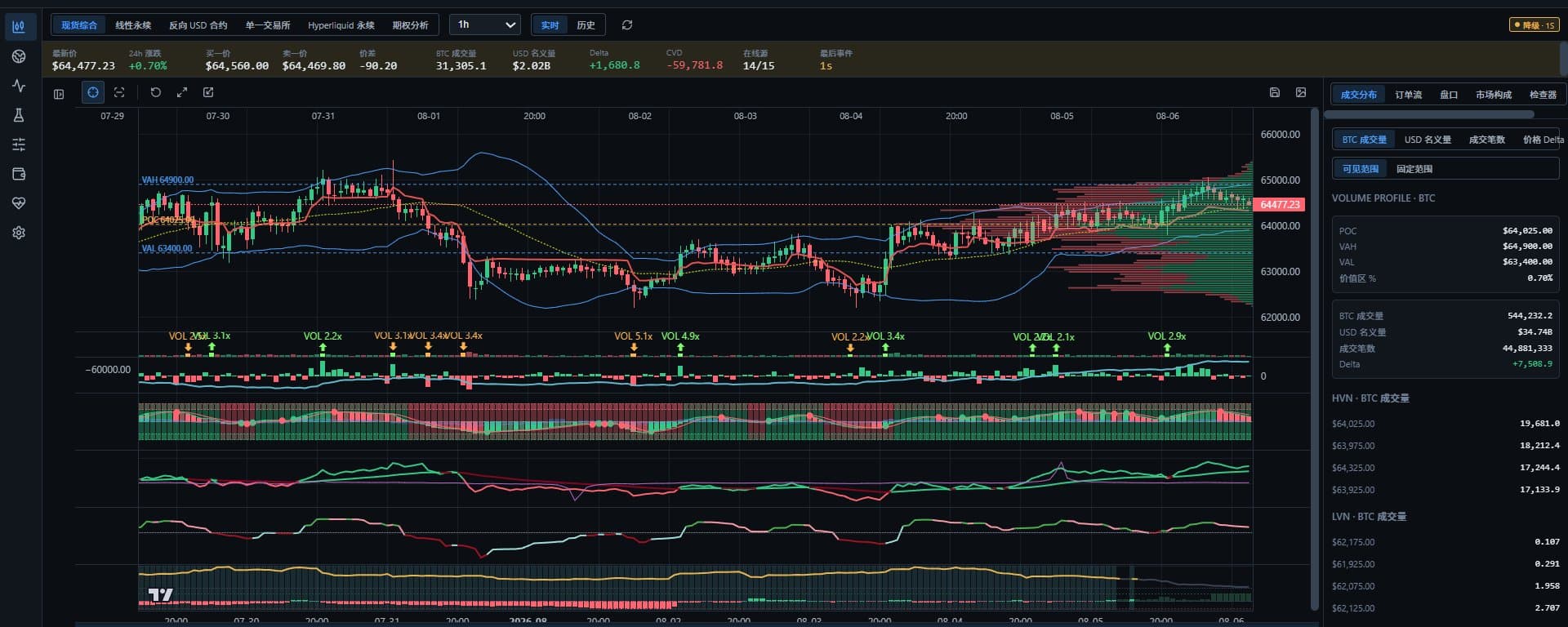1568x627 pixels.
Task: Click the horizontal scrollbar under panel tabs
Action: pos(1429,115)
